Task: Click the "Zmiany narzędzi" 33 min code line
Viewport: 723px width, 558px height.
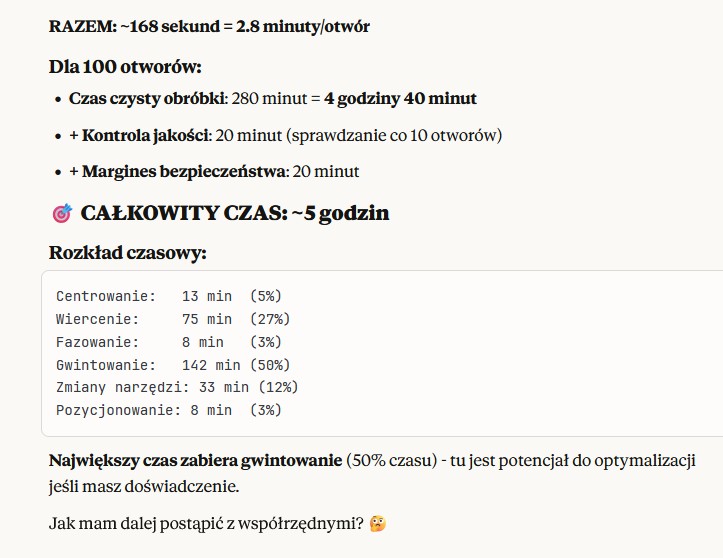Action: point(177,387)
